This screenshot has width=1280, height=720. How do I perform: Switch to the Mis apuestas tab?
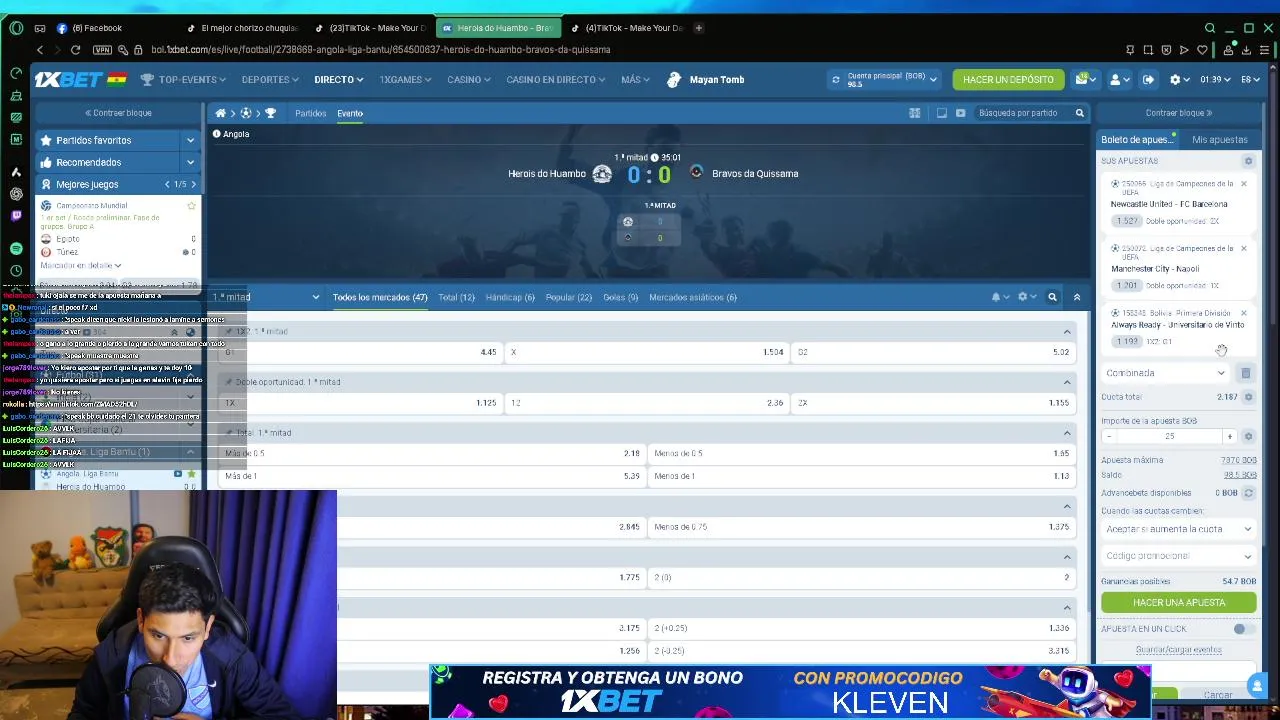pyautogui.click(x=1220, y=139)
